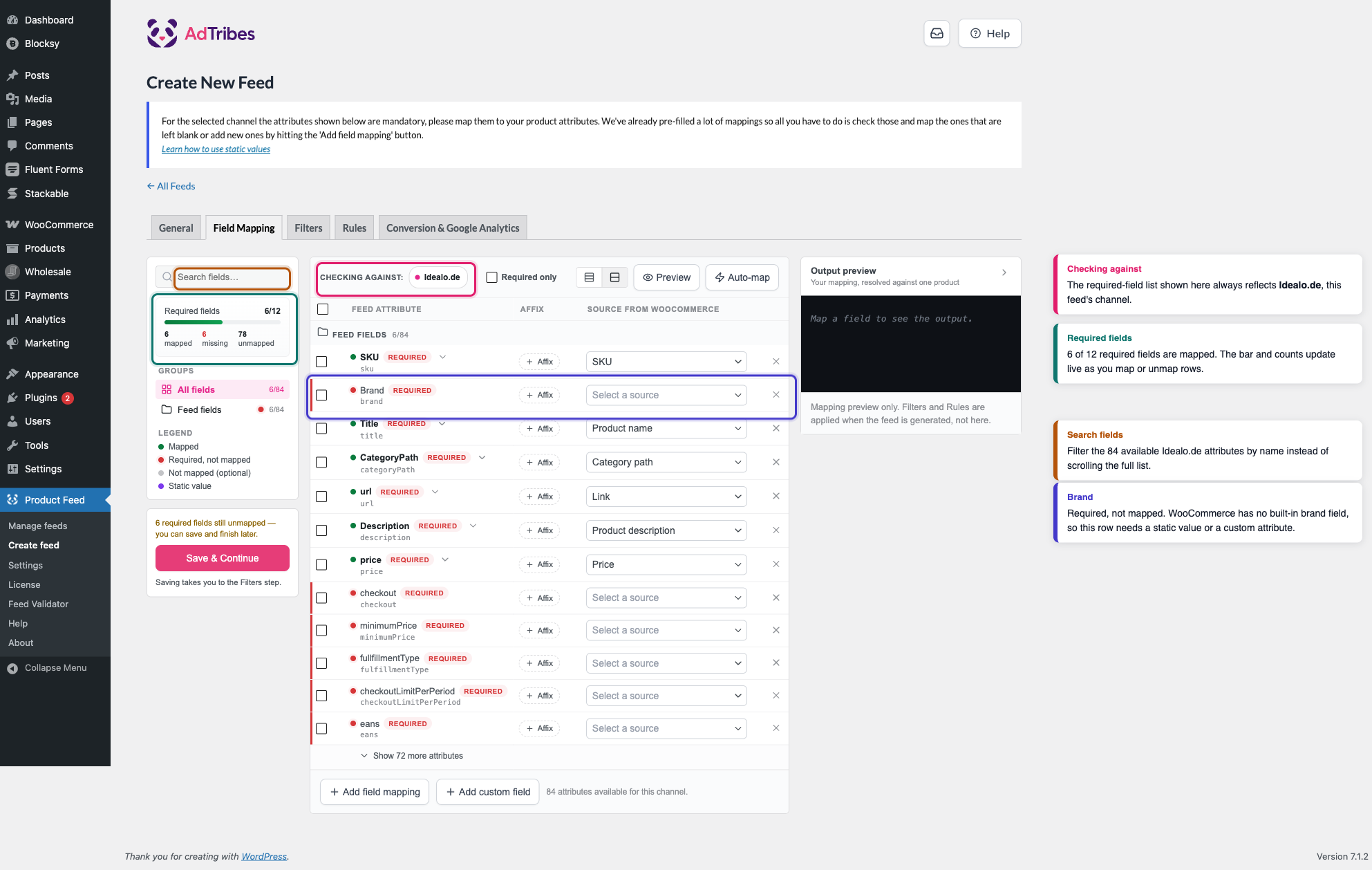Image resolution: width=1372 pixels, height=870 pixels.
Task: Follow Learn how to use static values link
Action: click(x=216, y=149)
